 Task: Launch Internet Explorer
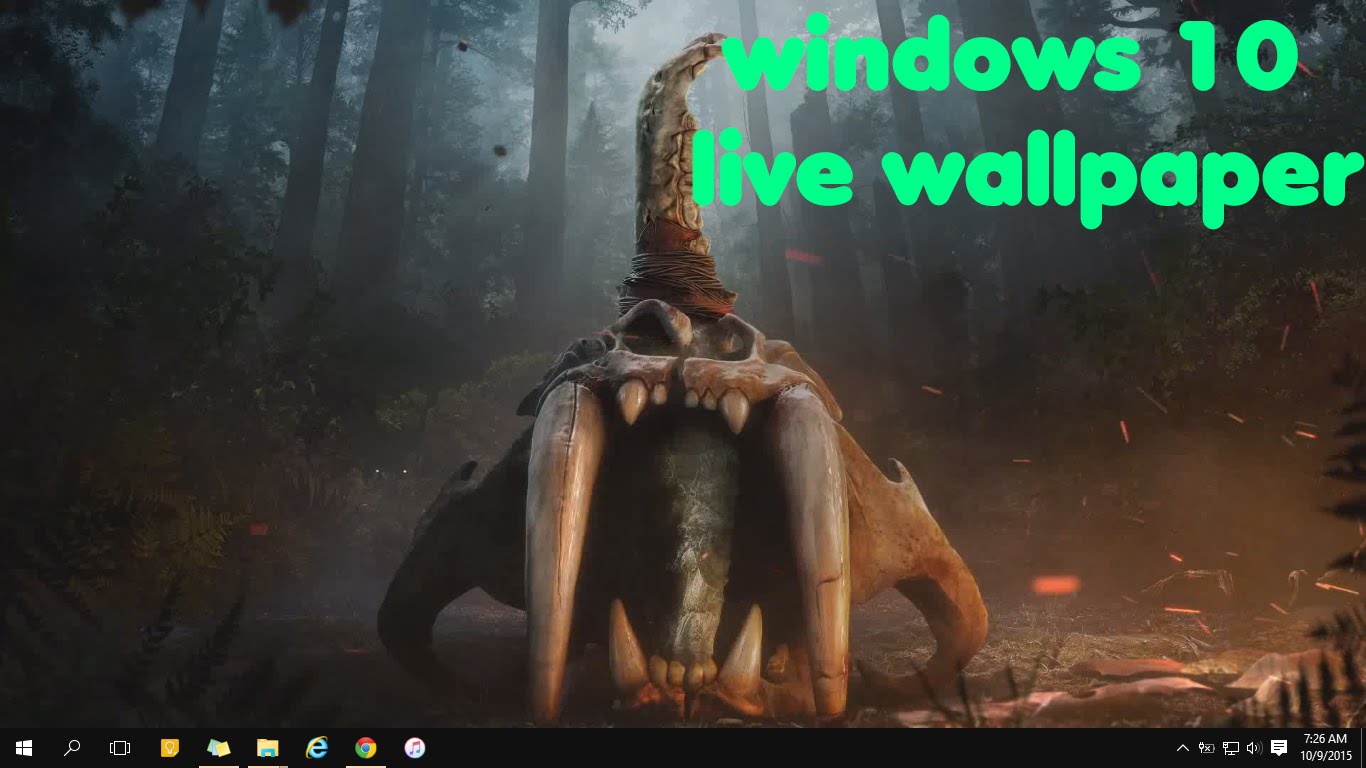click(316, 747)
